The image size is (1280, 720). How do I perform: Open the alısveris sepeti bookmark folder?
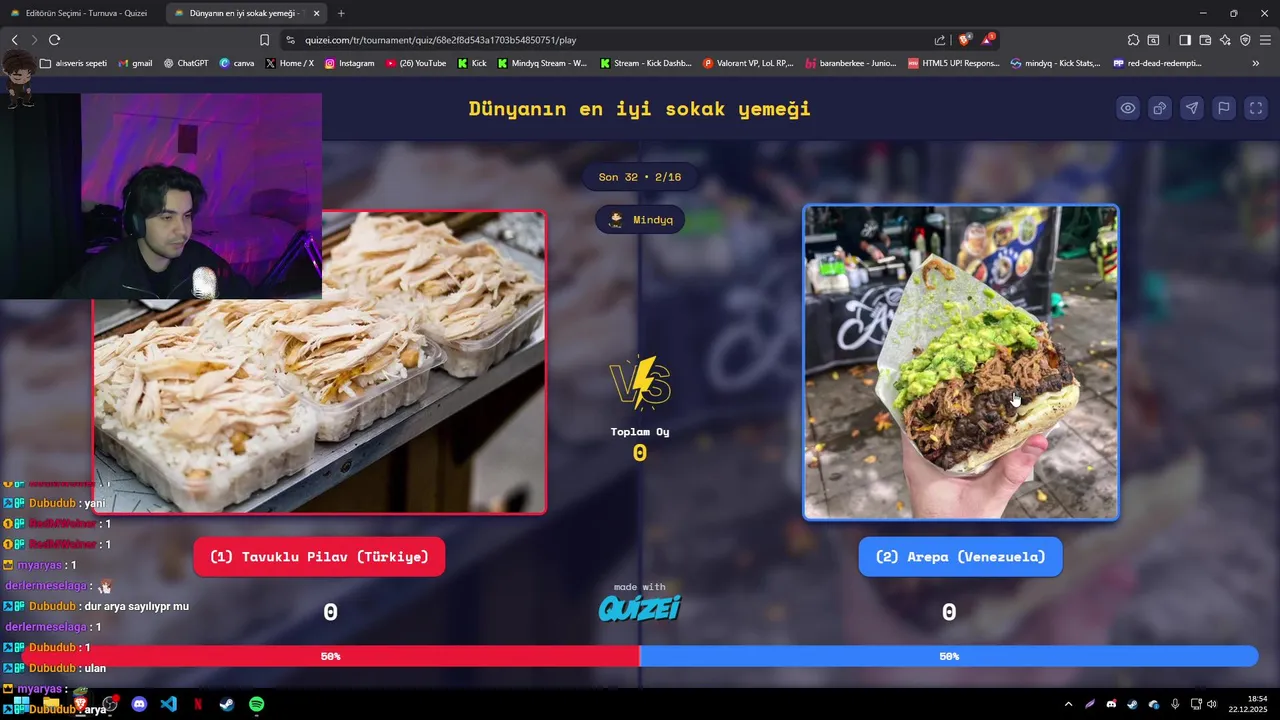pos(73,63)
